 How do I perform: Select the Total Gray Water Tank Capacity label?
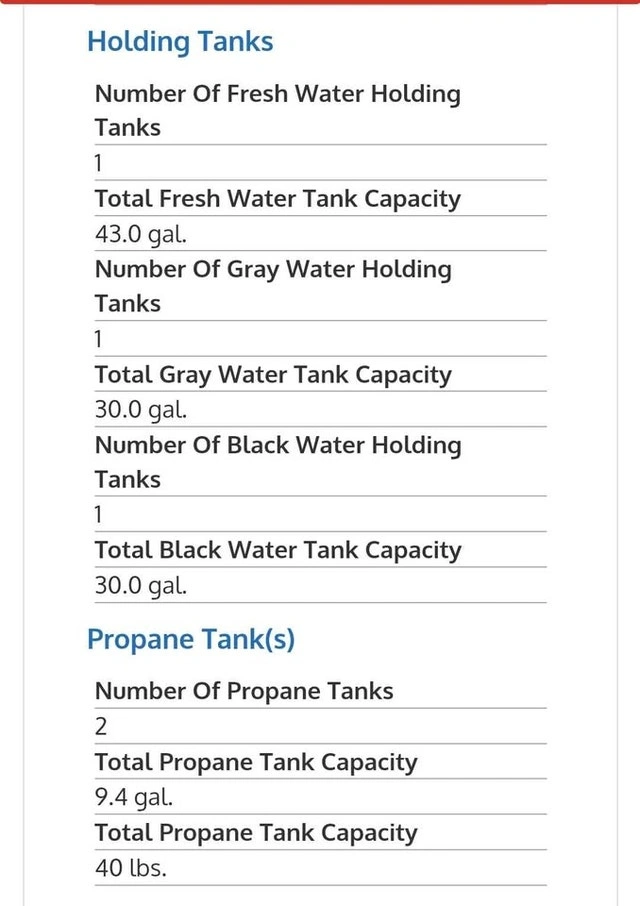[273, 375]
